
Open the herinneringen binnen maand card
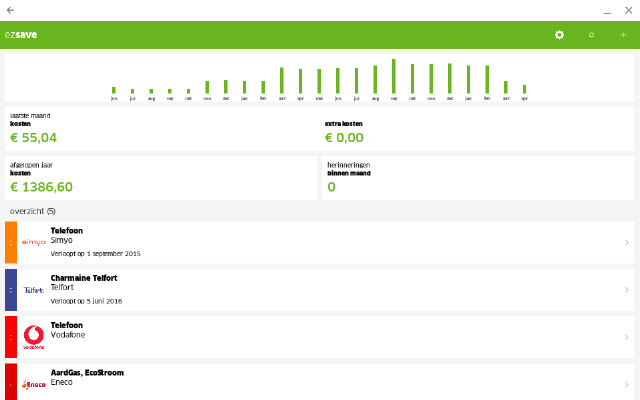pos(477,178)
